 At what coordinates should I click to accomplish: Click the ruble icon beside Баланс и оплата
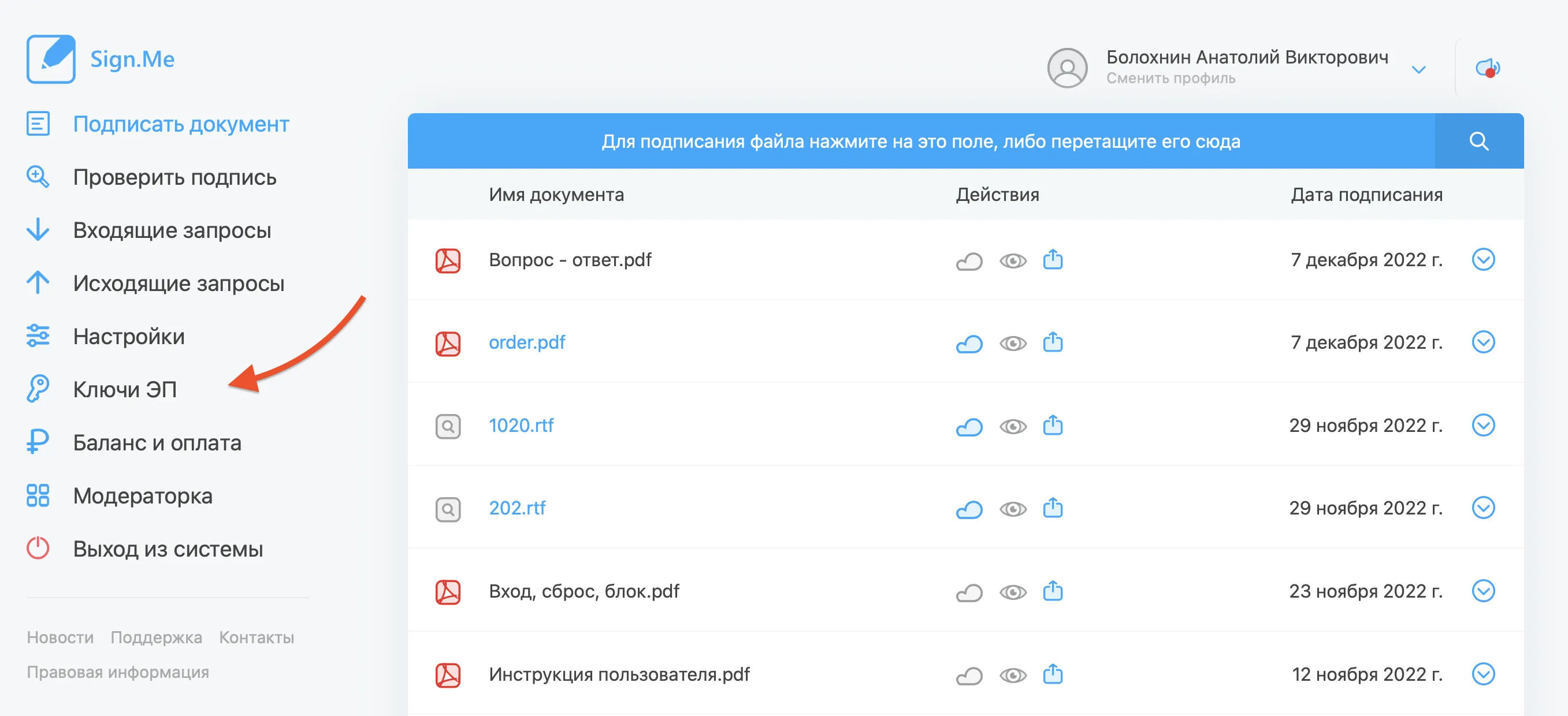[x=37, y=442]
